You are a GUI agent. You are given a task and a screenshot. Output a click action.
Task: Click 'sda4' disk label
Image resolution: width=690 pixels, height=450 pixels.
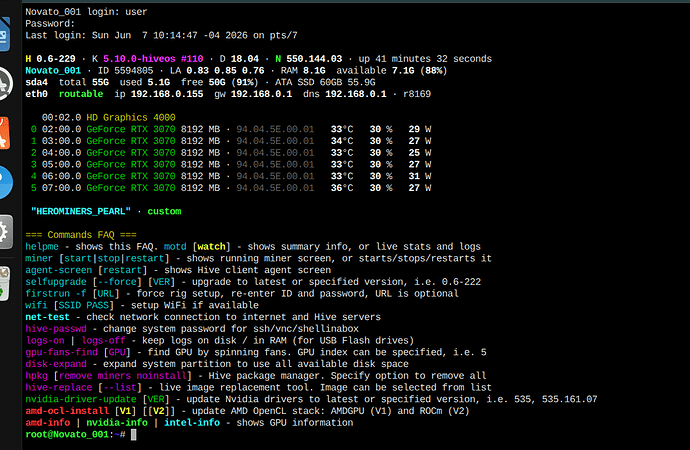pos(36,82)
